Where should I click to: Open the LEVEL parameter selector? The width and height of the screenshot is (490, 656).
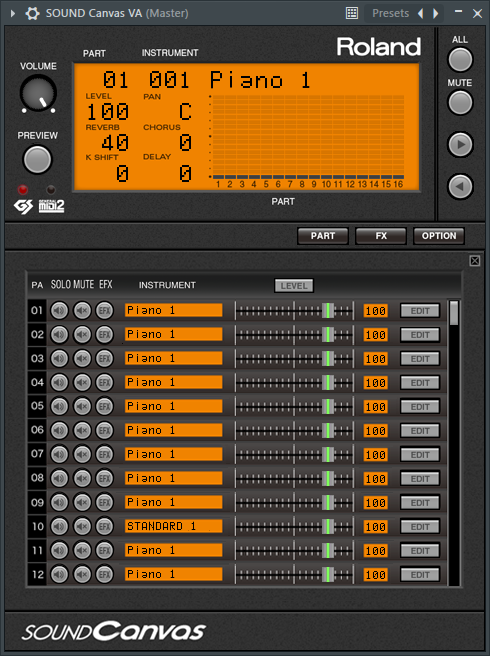(x=294, y=286)
